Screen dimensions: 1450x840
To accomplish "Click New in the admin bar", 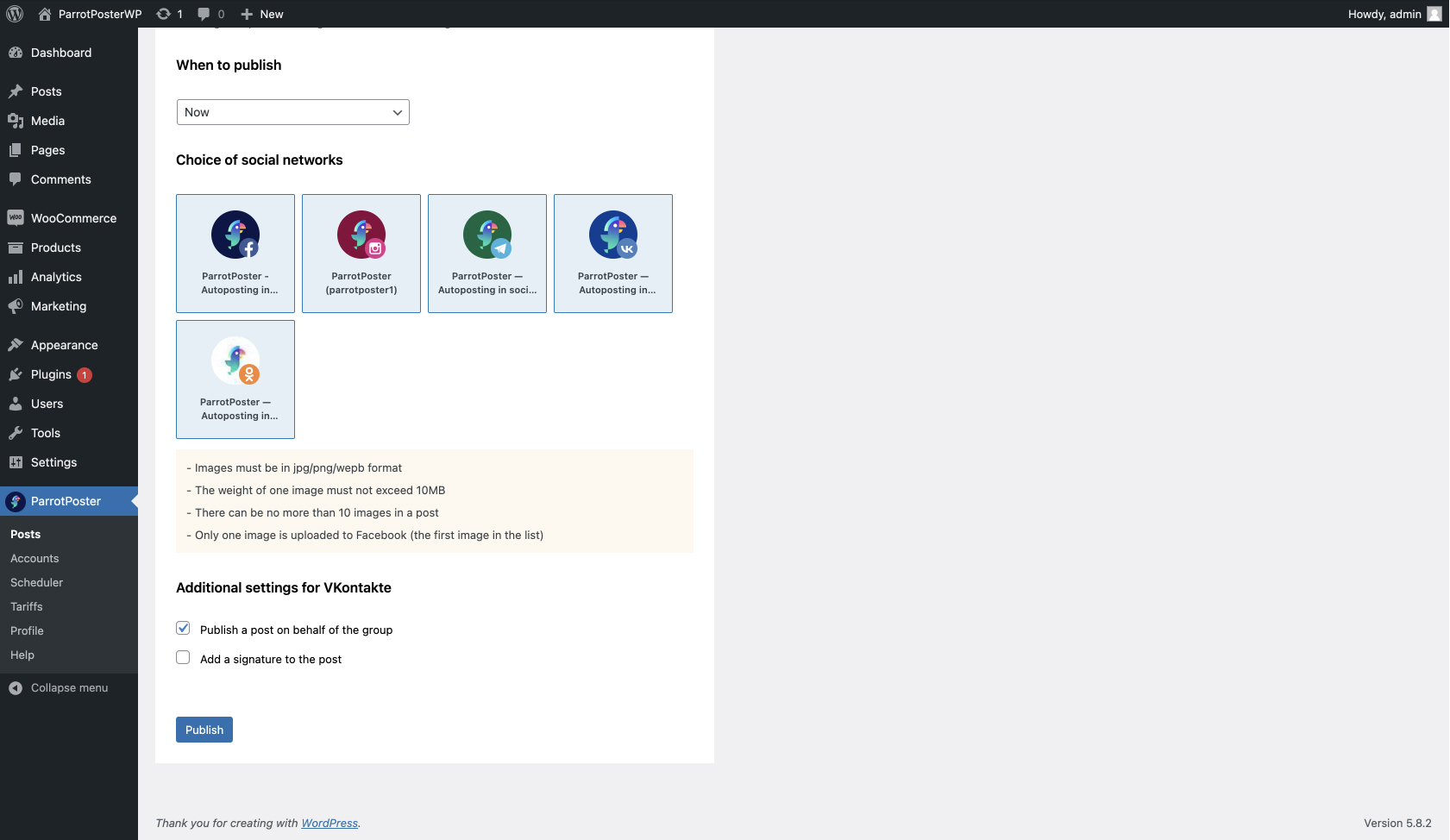I will (272, 14).
